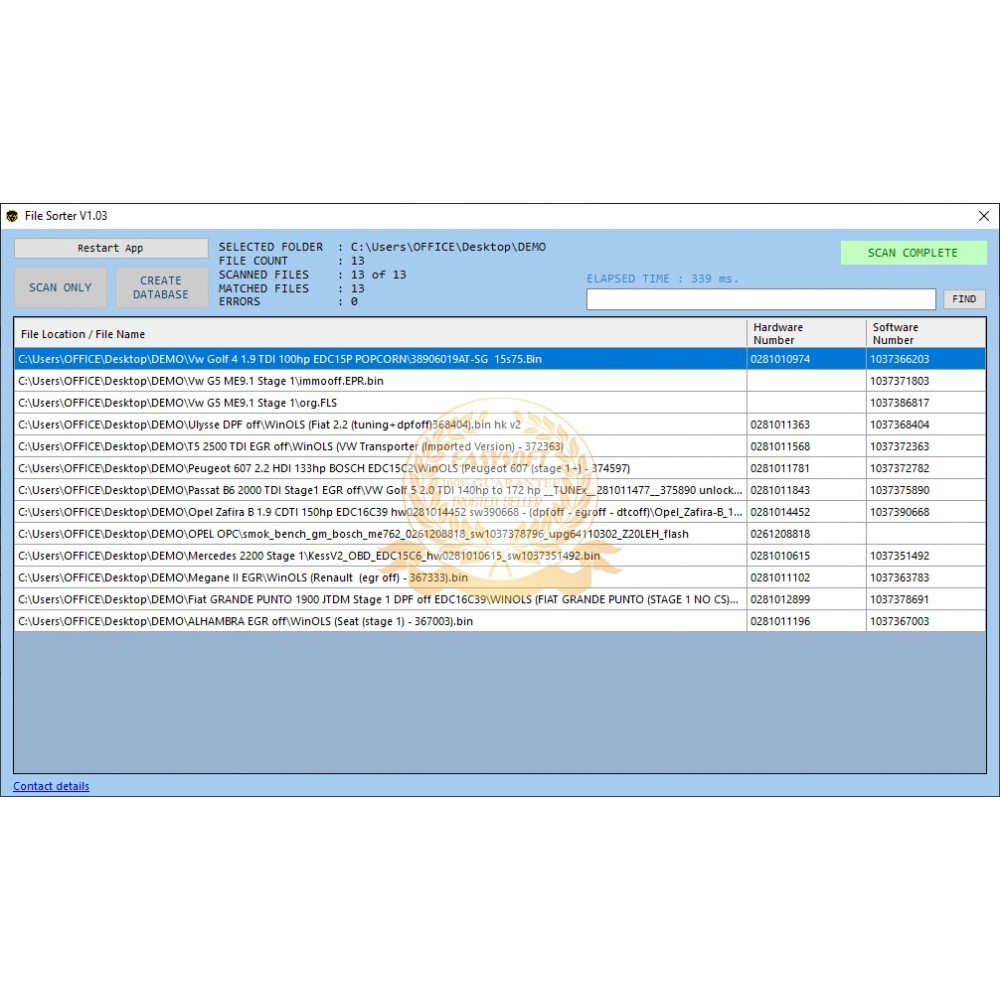
Task: Click hardware number 0281012899
Action: click(x=780, y=599)
